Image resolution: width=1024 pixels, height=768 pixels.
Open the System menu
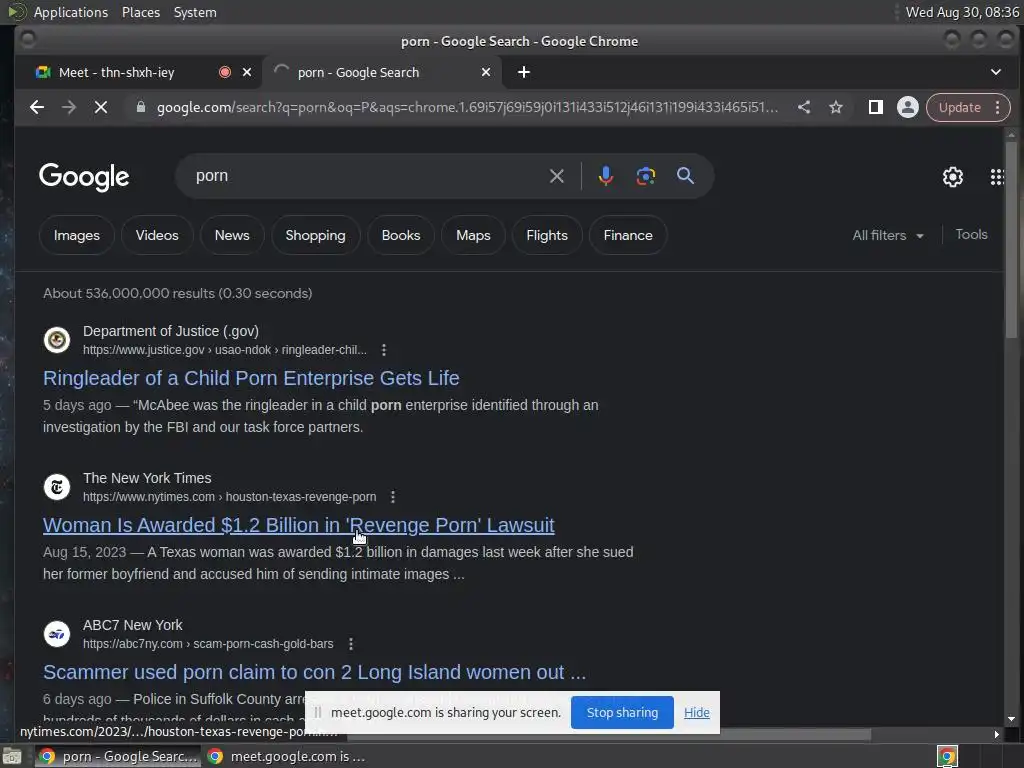[x=195, y=12]
